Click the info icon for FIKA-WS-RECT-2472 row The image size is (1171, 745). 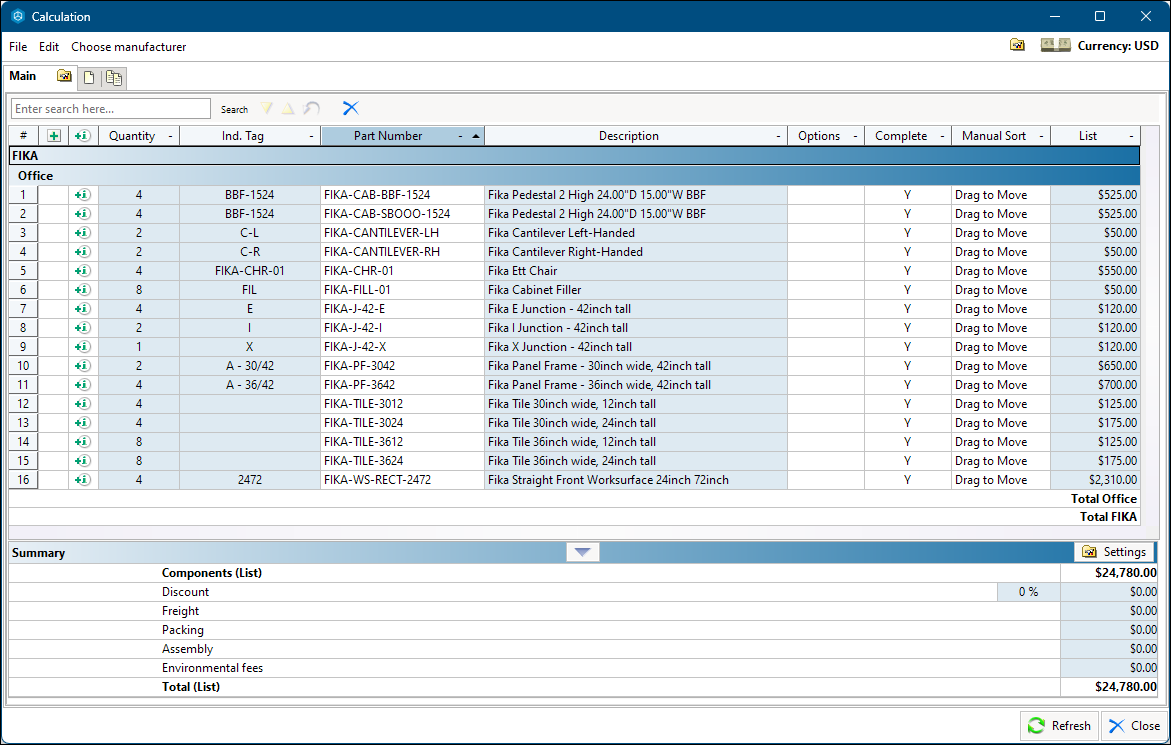[x=83, y=480]
